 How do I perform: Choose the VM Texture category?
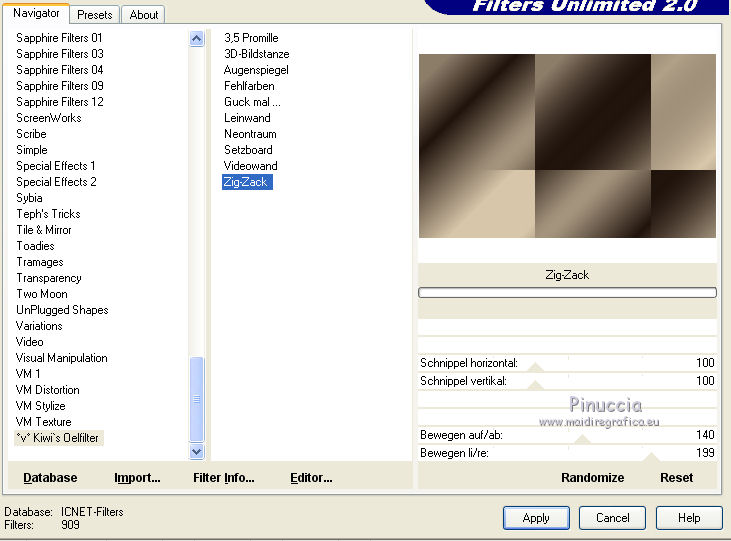[x=43, y=422]
